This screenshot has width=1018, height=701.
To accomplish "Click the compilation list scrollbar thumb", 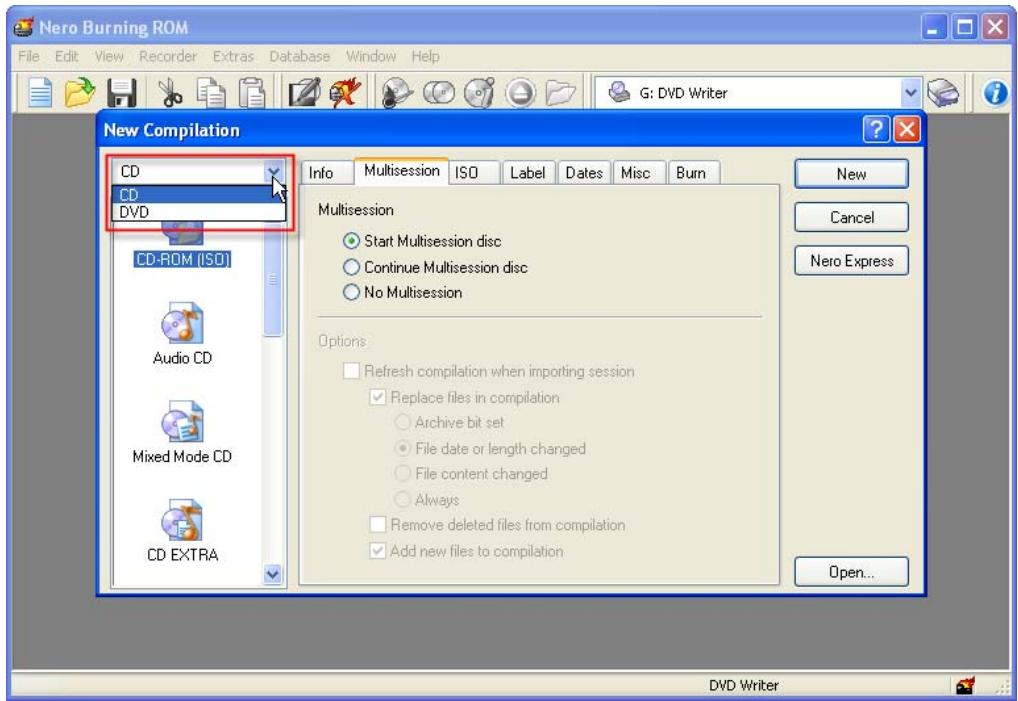I will [x=273, y=280].
